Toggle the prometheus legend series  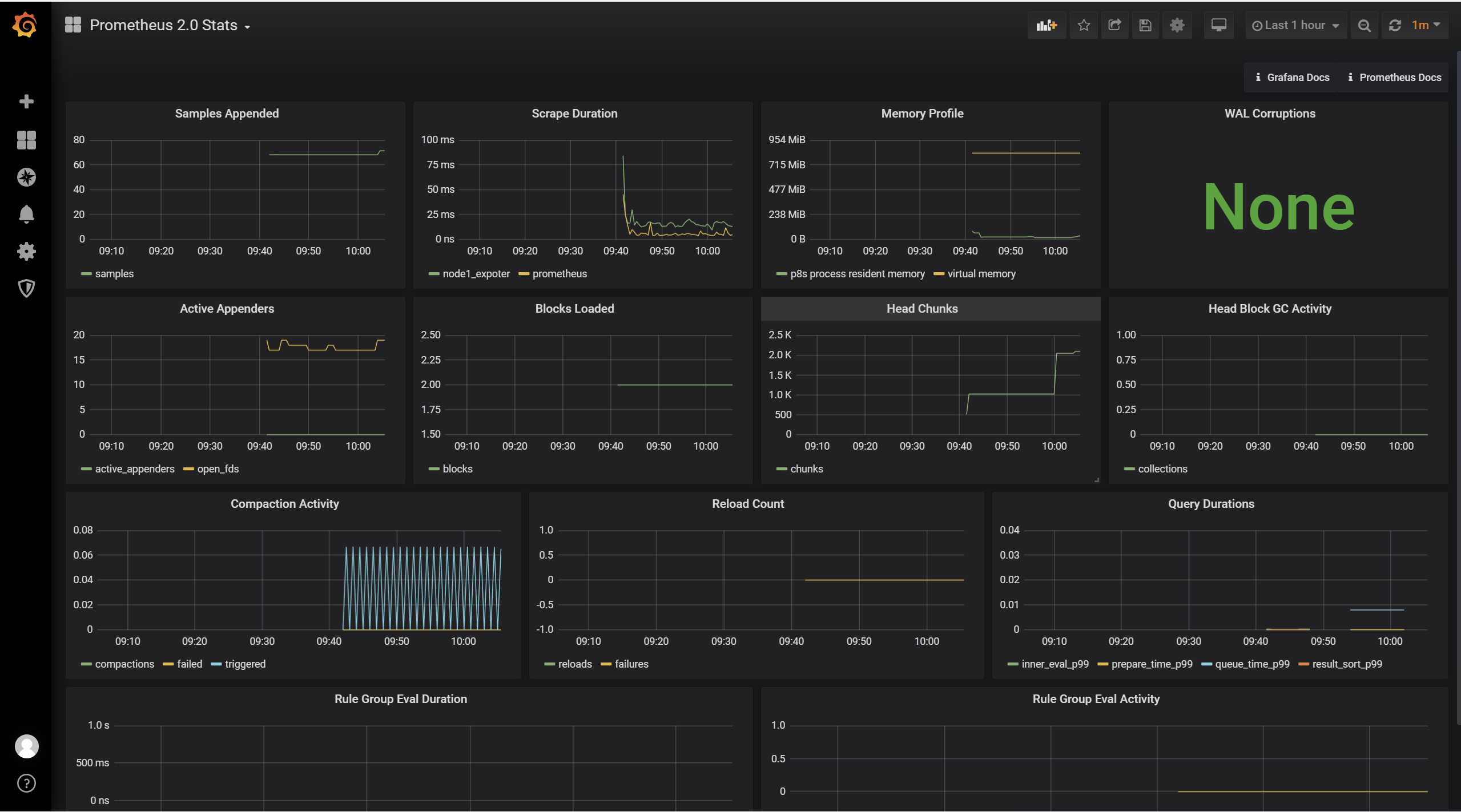(x=560, y=274)
